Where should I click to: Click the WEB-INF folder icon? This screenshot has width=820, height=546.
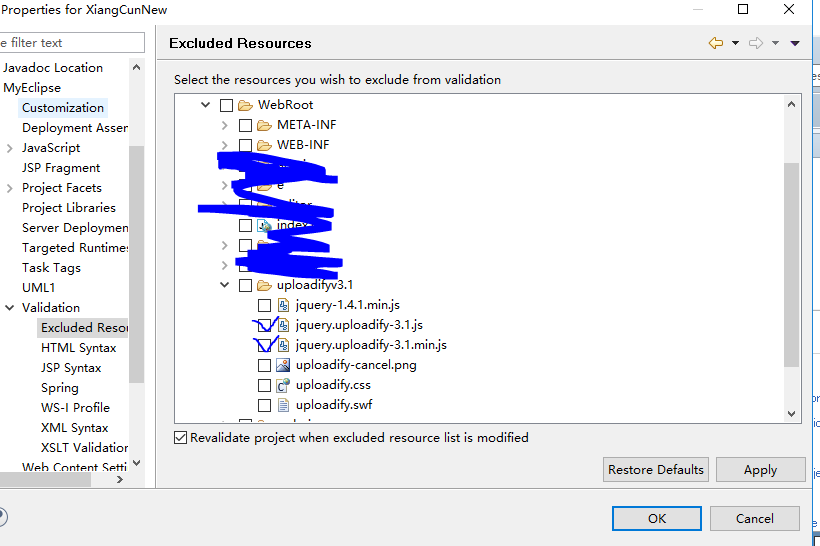point(264,145)
